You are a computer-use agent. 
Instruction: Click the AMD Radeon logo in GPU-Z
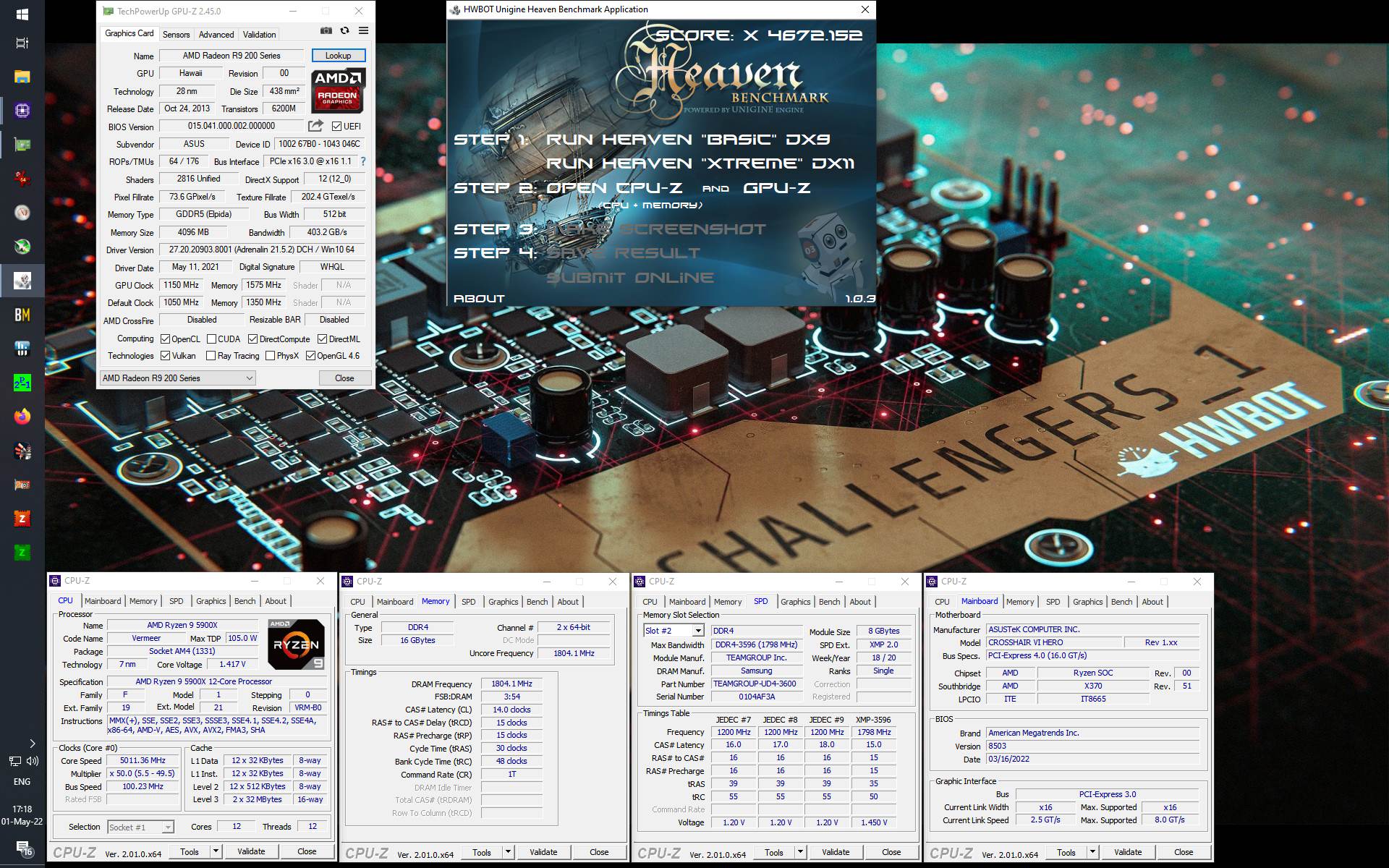click(338, 90)
